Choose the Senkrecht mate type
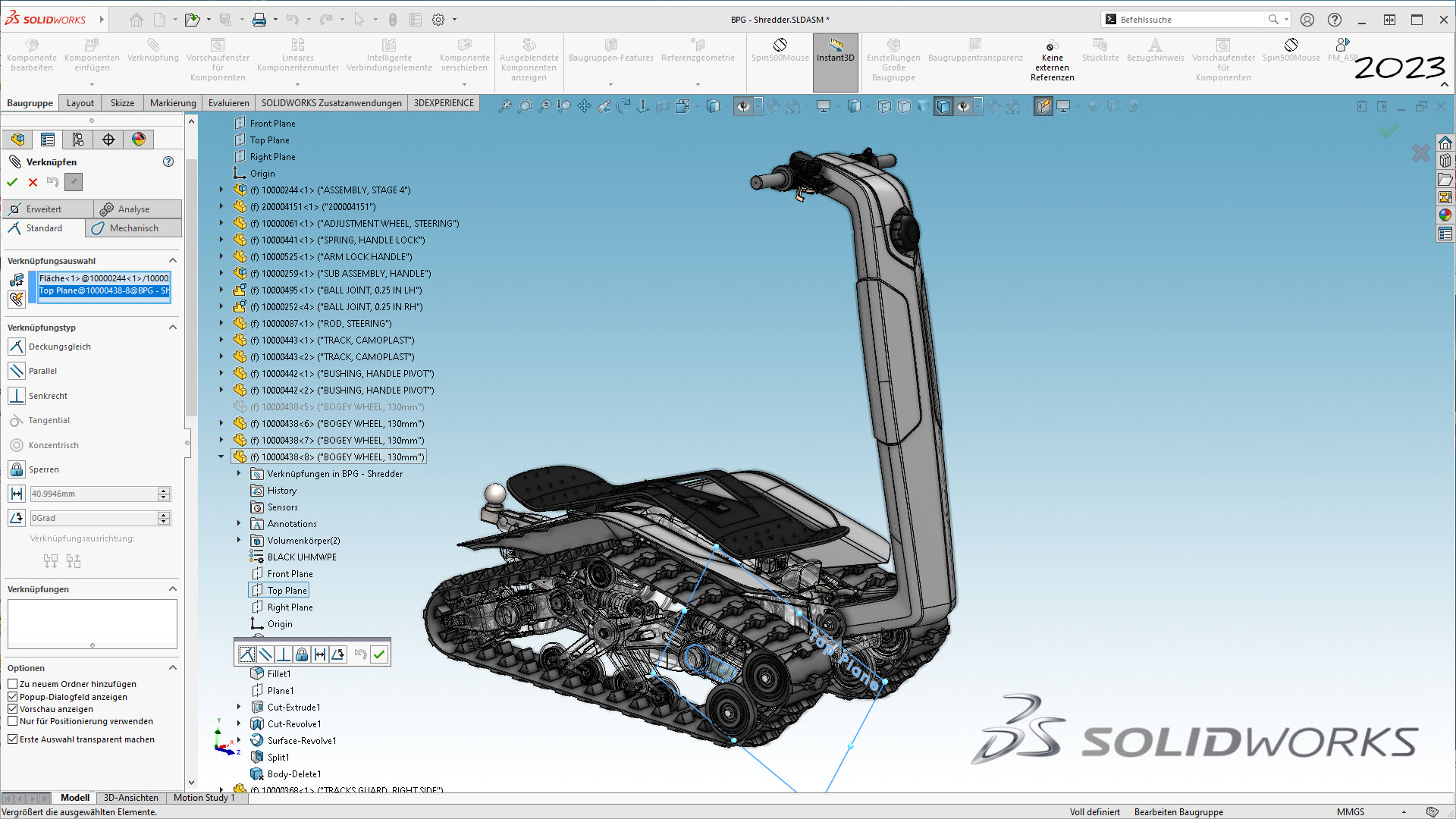 pyautogui.click(x=17, y=396)
